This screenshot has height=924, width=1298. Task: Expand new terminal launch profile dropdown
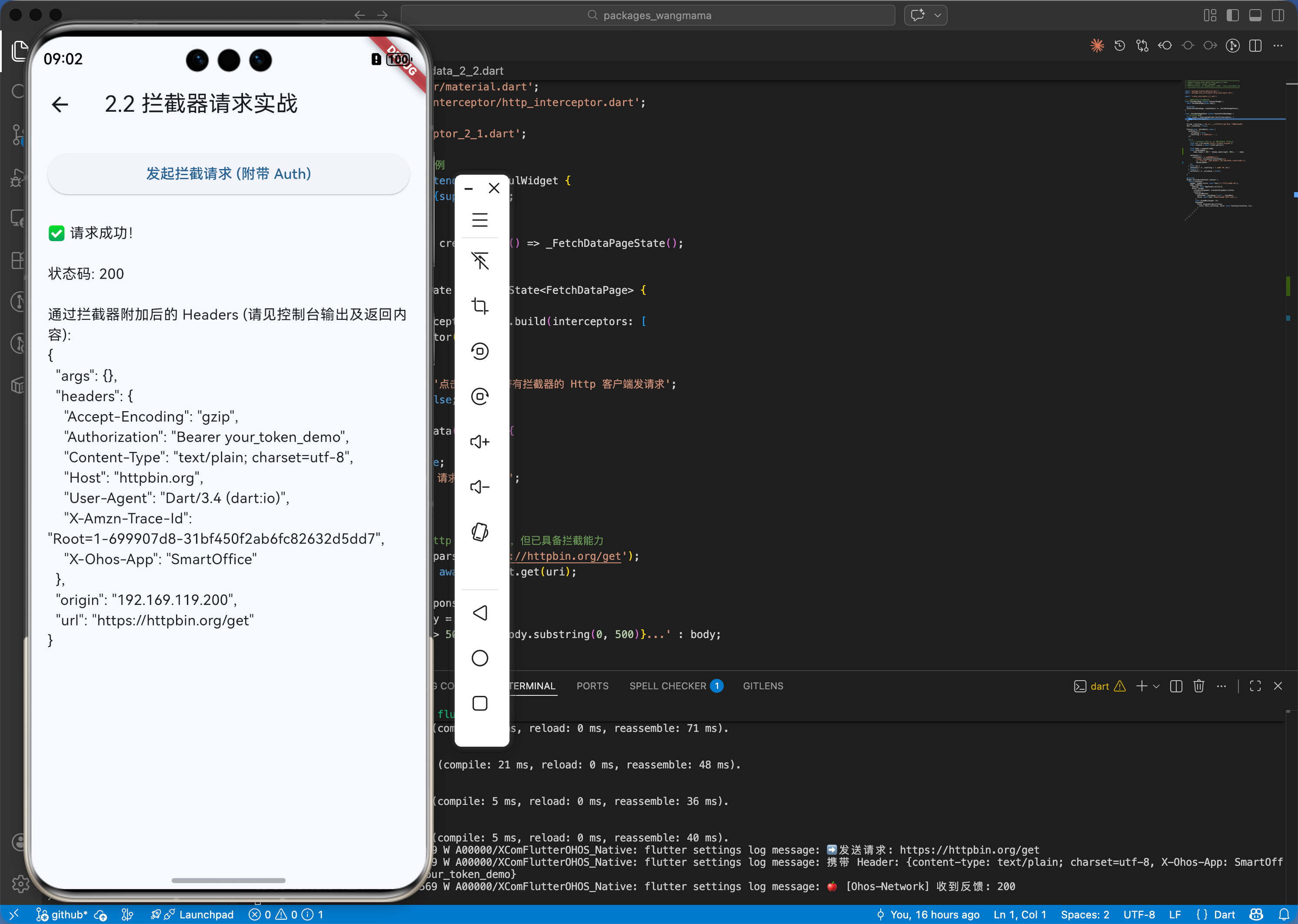tap(1156, 687)
